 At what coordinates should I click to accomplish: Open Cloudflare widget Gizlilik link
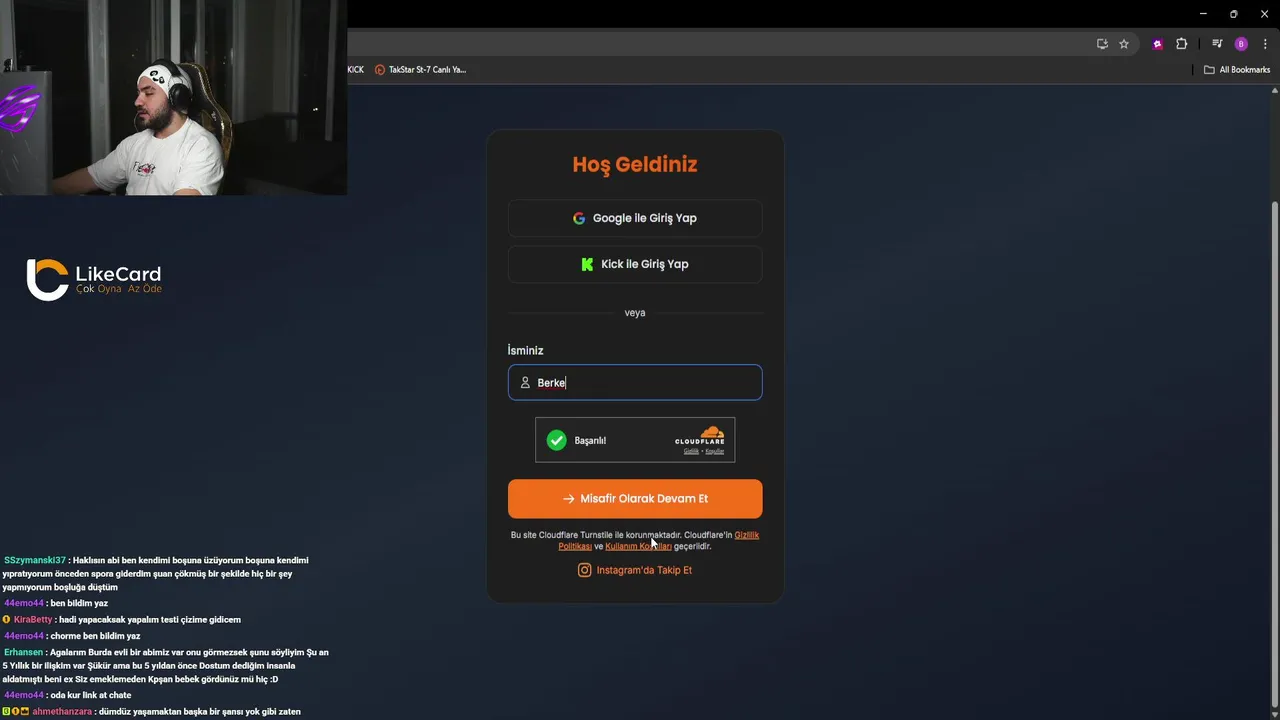click(x=691, y=451)
